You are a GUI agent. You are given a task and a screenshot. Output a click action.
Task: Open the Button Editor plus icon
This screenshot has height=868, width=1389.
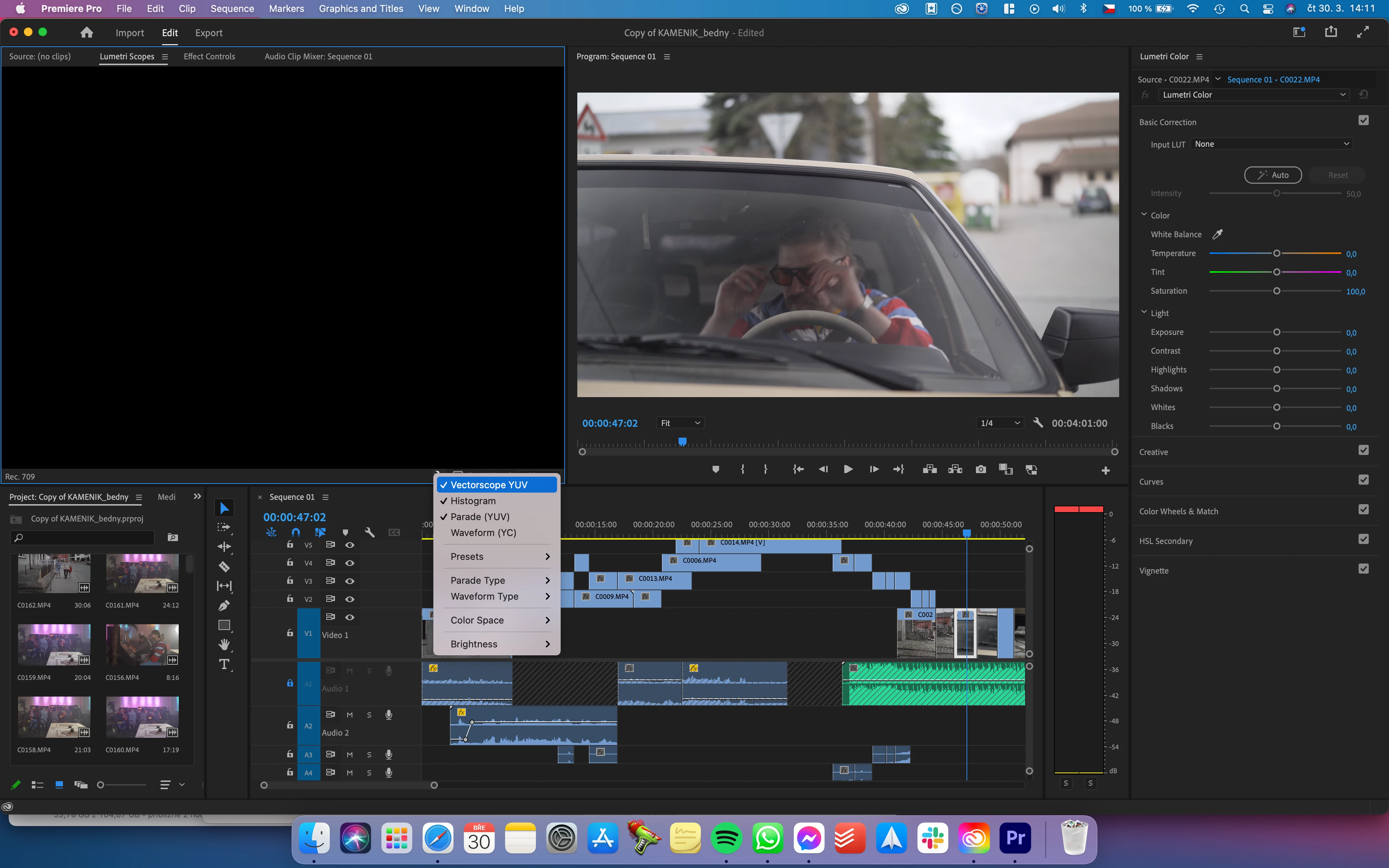point(1105,471)
